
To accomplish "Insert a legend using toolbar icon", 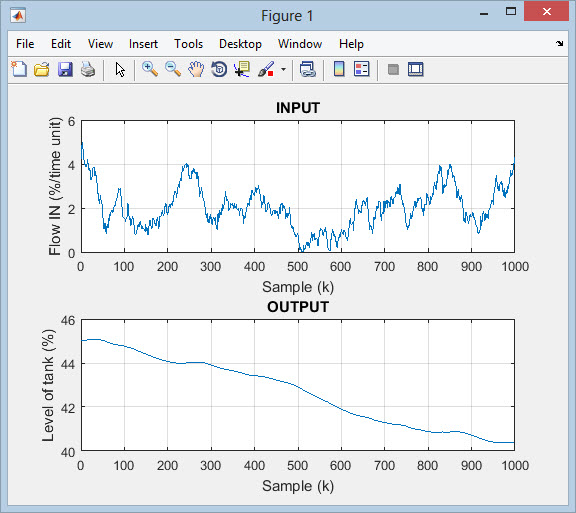I will 361,69.
